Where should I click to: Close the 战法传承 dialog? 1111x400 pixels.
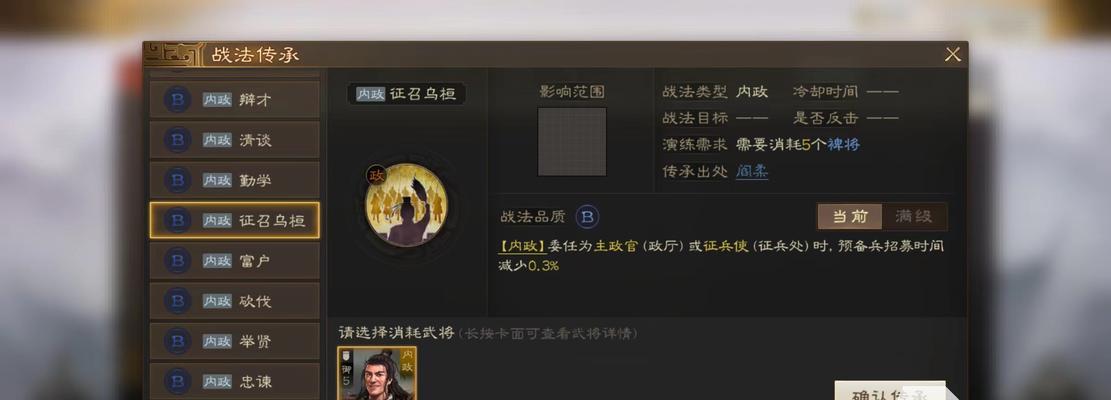953,55
